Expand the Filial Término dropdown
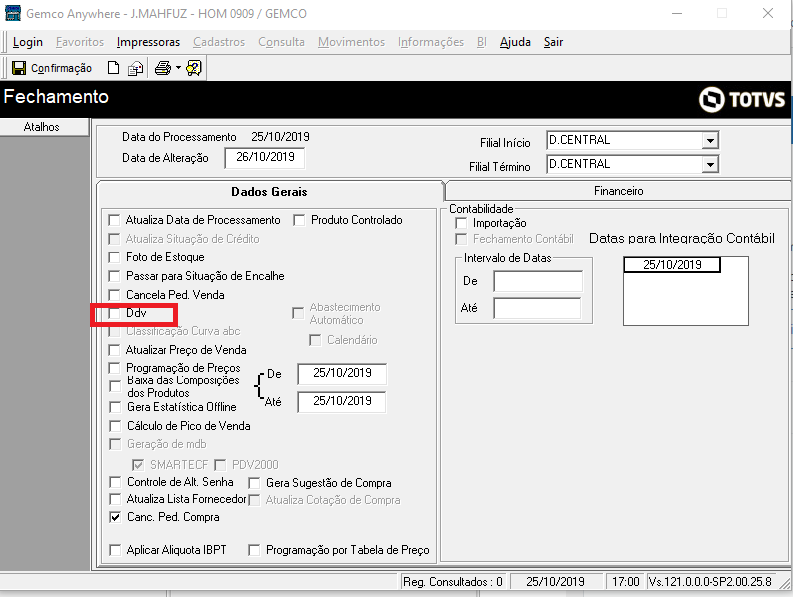This screenshot has width=793, height=597. coord(710,164)
